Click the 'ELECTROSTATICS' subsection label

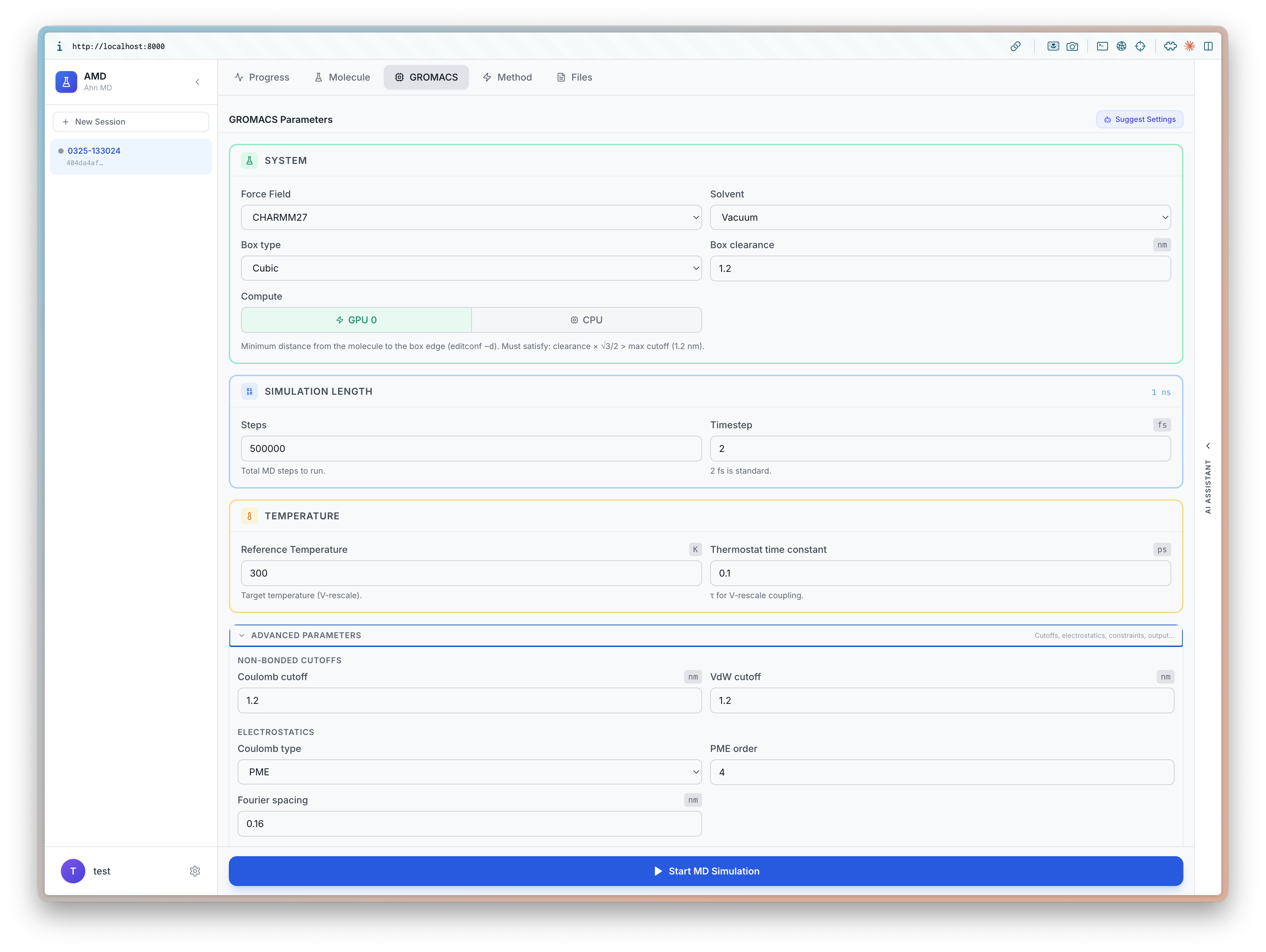click(x=276, y=732)
